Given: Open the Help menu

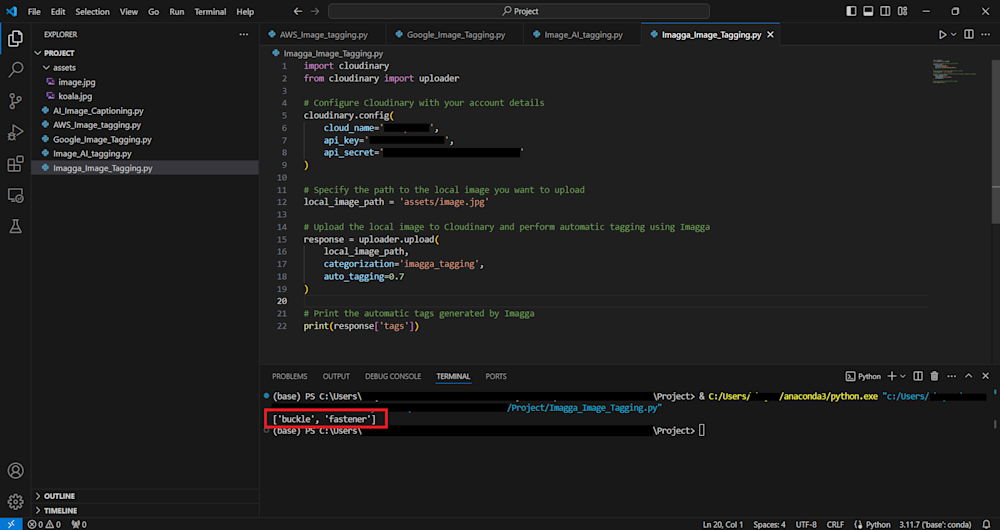Looking at the screenshot, I should (x=245, y=11).
